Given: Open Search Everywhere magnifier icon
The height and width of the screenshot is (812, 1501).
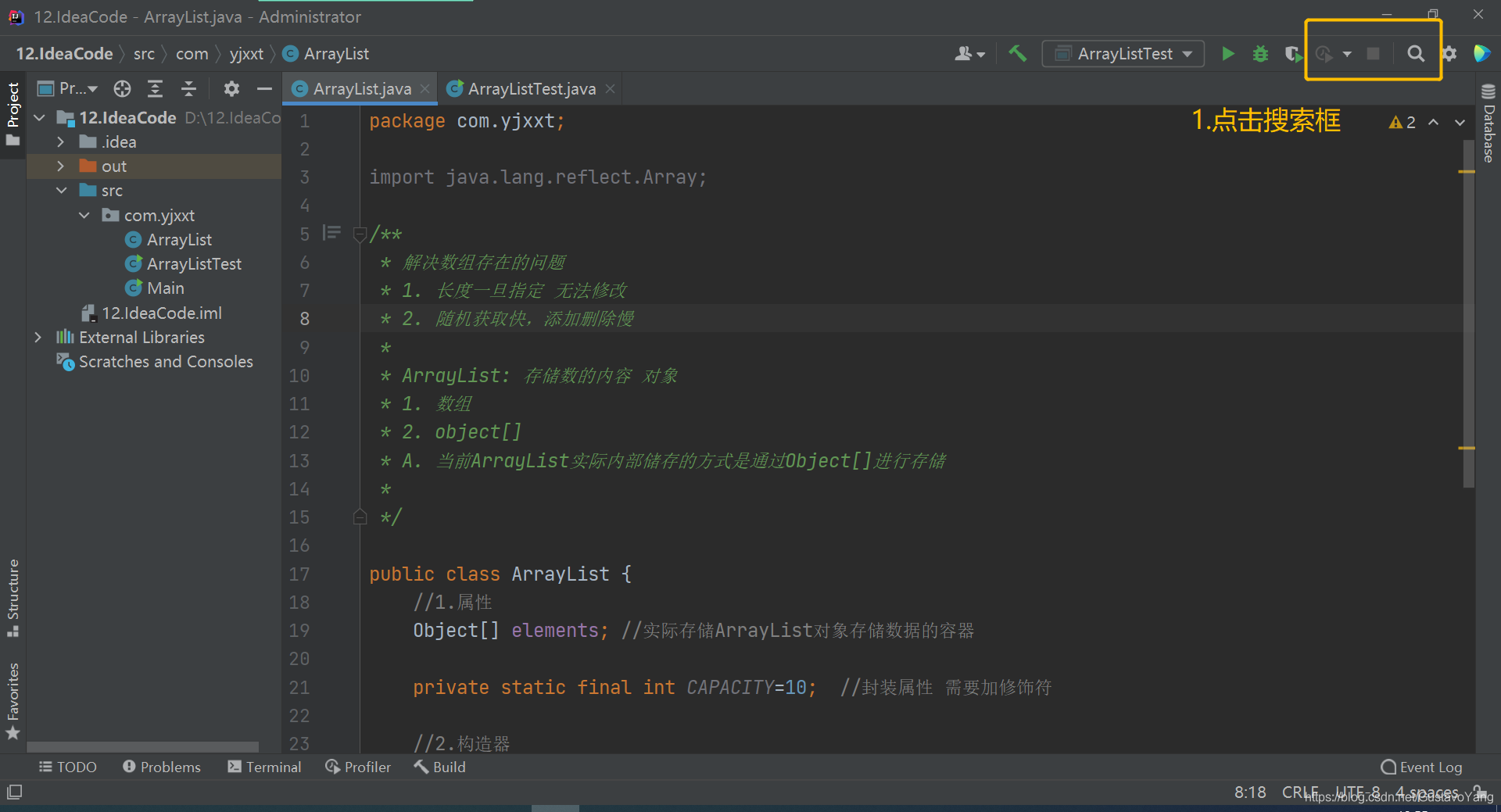Looking at the screenshot, I should pyautogui.click(x=1416, y=53).
